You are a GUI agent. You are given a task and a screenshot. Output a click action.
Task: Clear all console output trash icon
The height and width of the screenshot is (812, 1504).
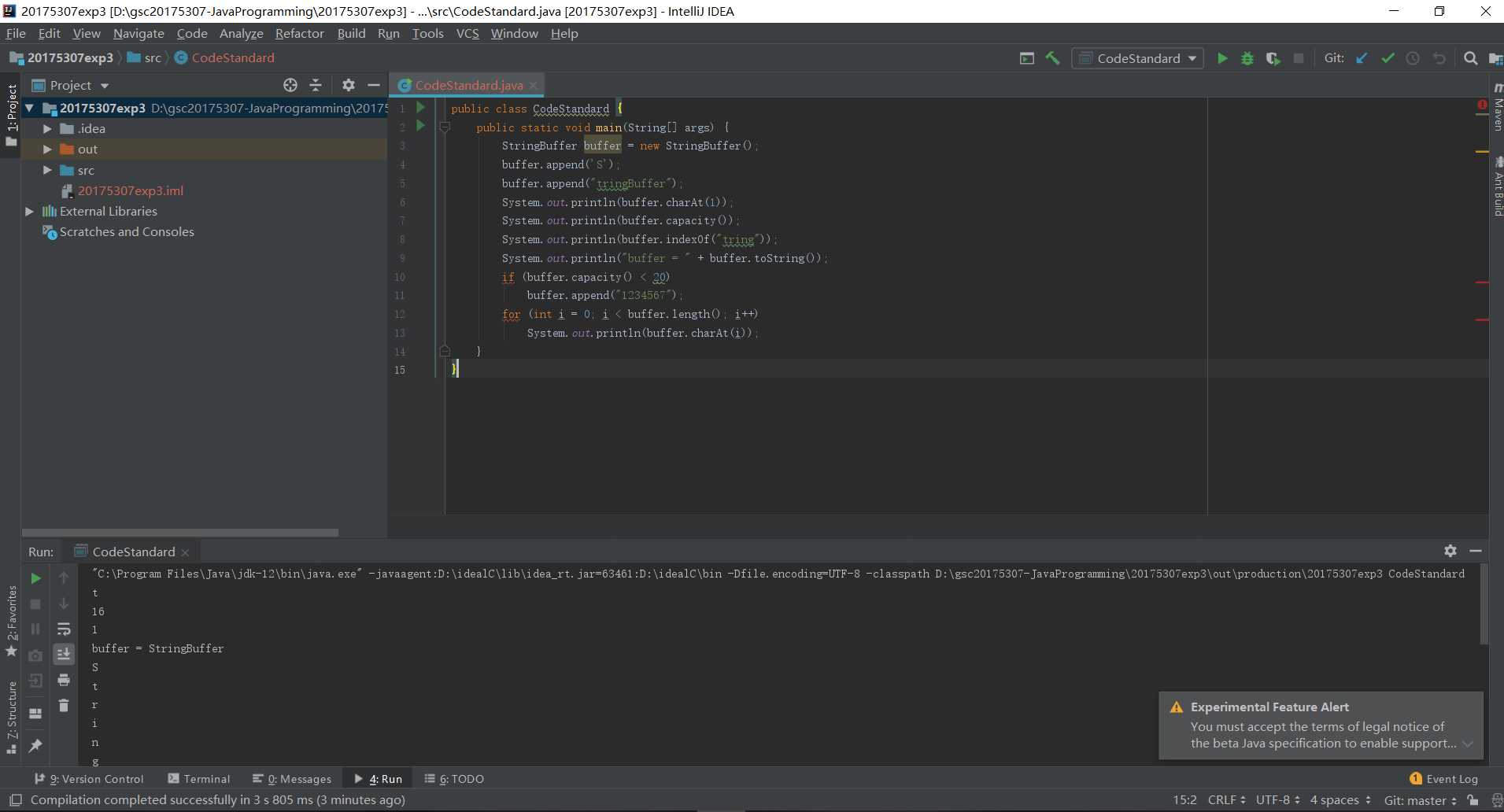64,705
